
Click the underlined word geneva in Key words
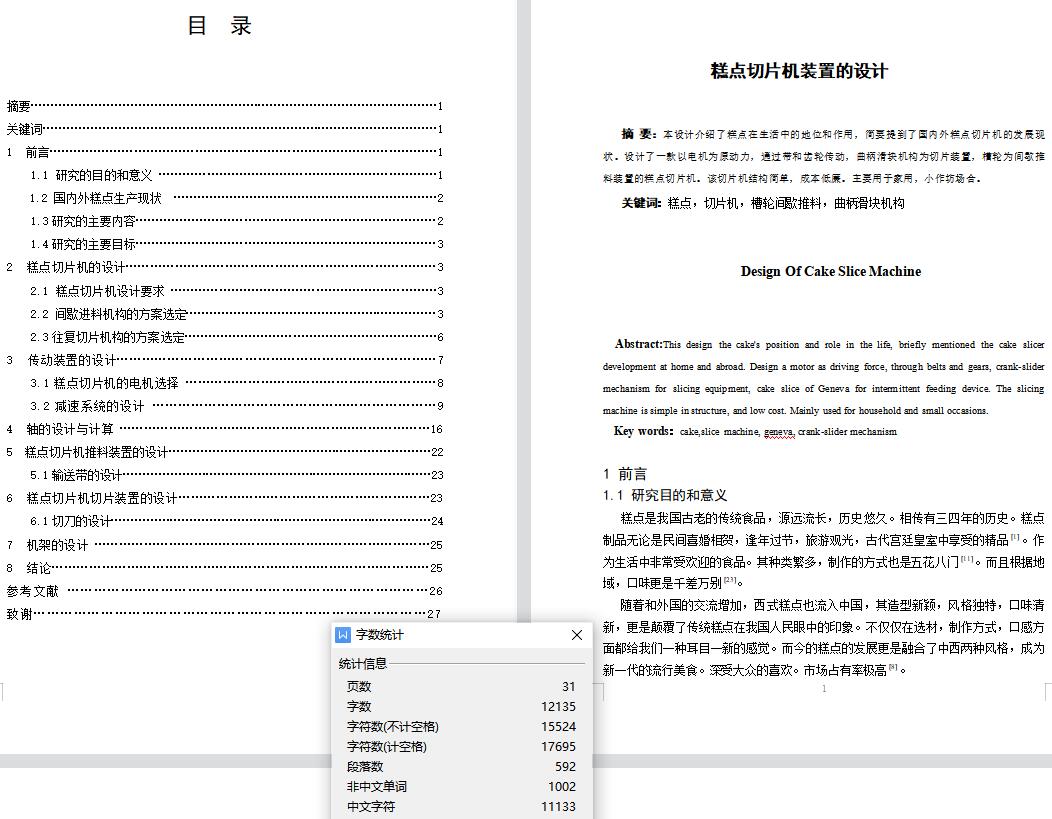click(778, 432)
